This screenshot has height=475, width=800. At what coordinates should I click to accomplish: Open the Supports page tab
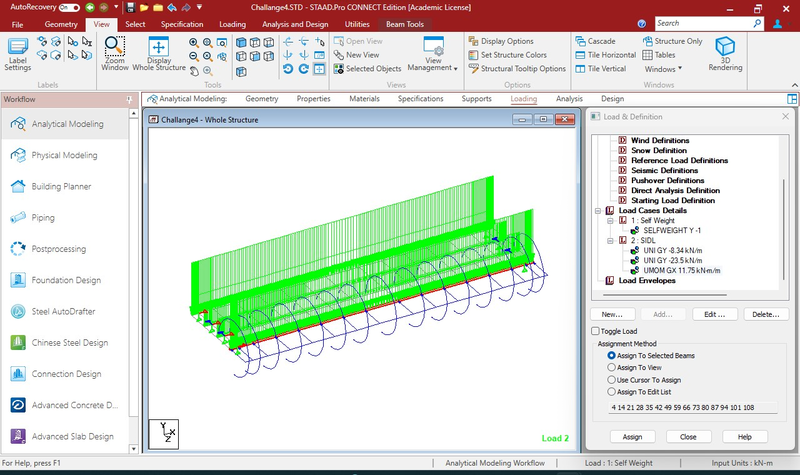click(x=476, y=99)
